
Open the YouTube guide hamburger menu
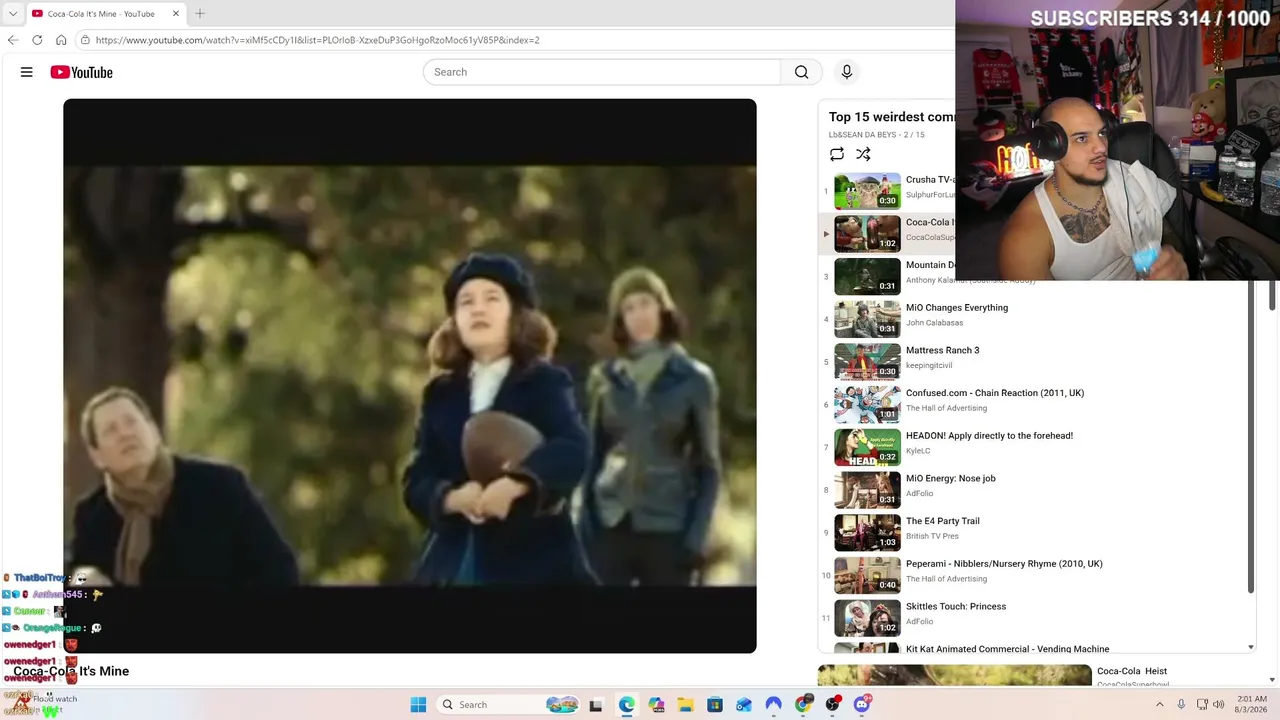coord(27,72)
